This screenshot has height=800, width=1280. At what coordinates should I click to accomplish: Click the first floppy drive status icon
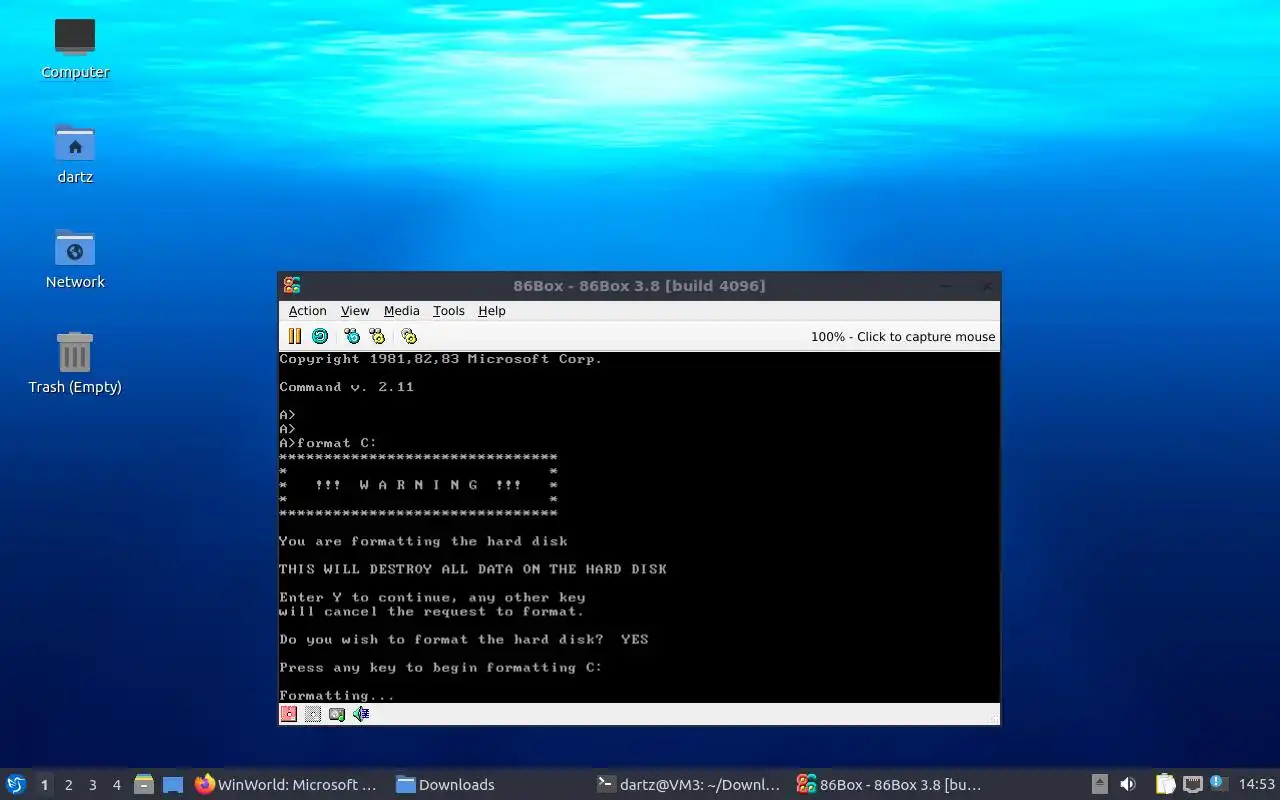289,714
